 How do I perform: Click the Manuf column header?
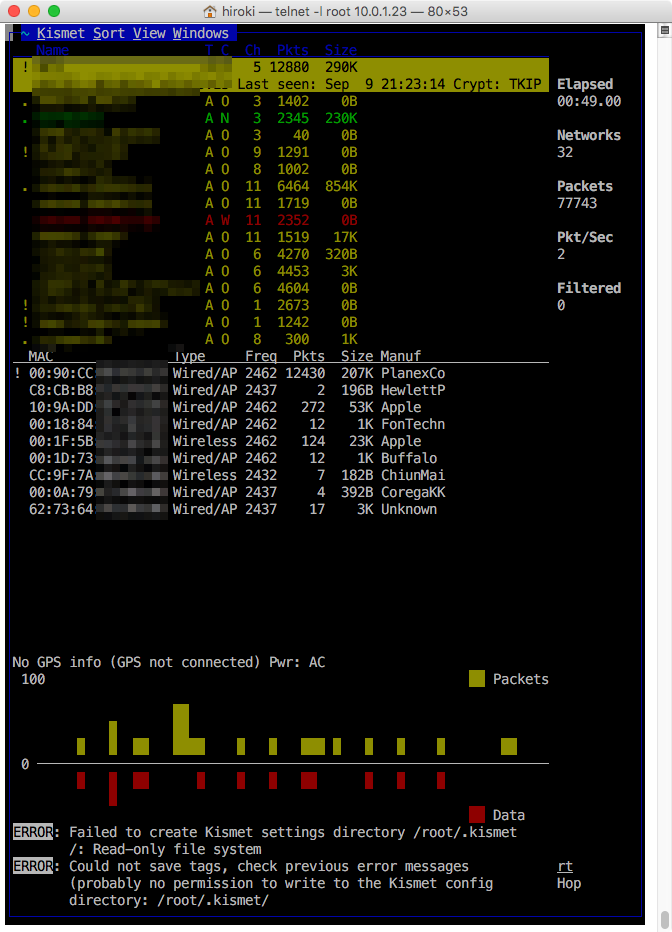[400, 356]
